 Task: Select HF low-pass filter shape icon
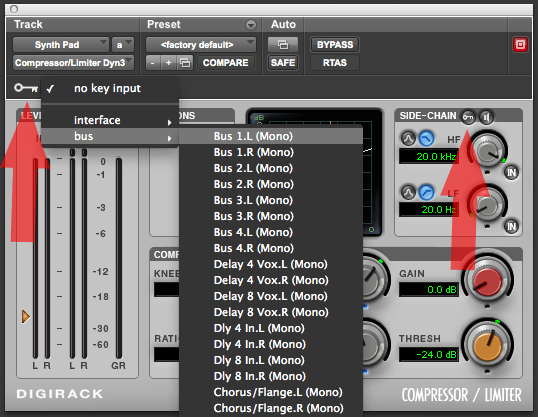coord(426,139)
